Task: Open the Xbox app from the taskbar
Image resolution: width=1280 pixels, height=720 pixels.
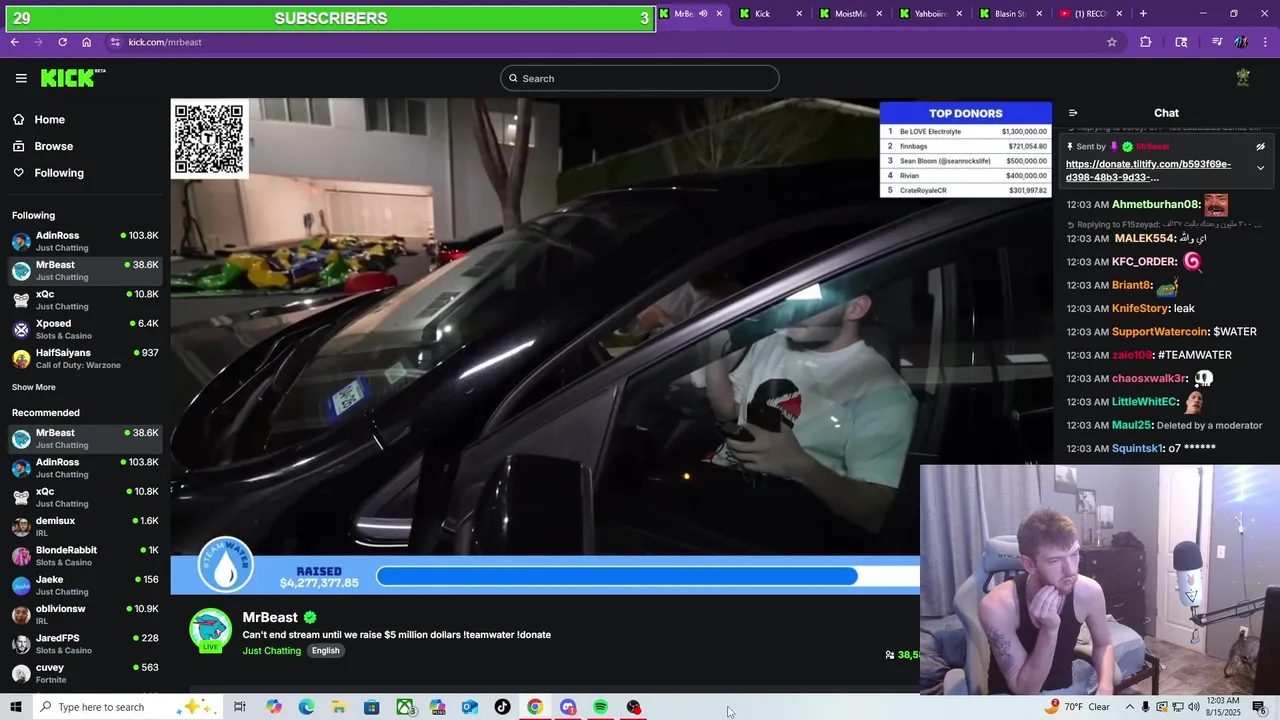Action: tap(405, 707)
